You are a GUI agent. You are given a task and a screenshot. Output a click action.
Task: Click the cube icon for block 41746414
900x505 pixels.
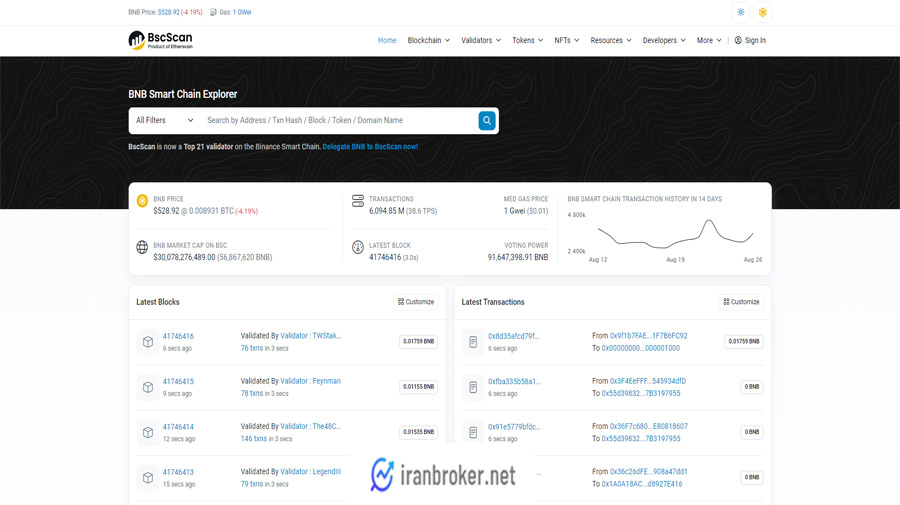148,433
